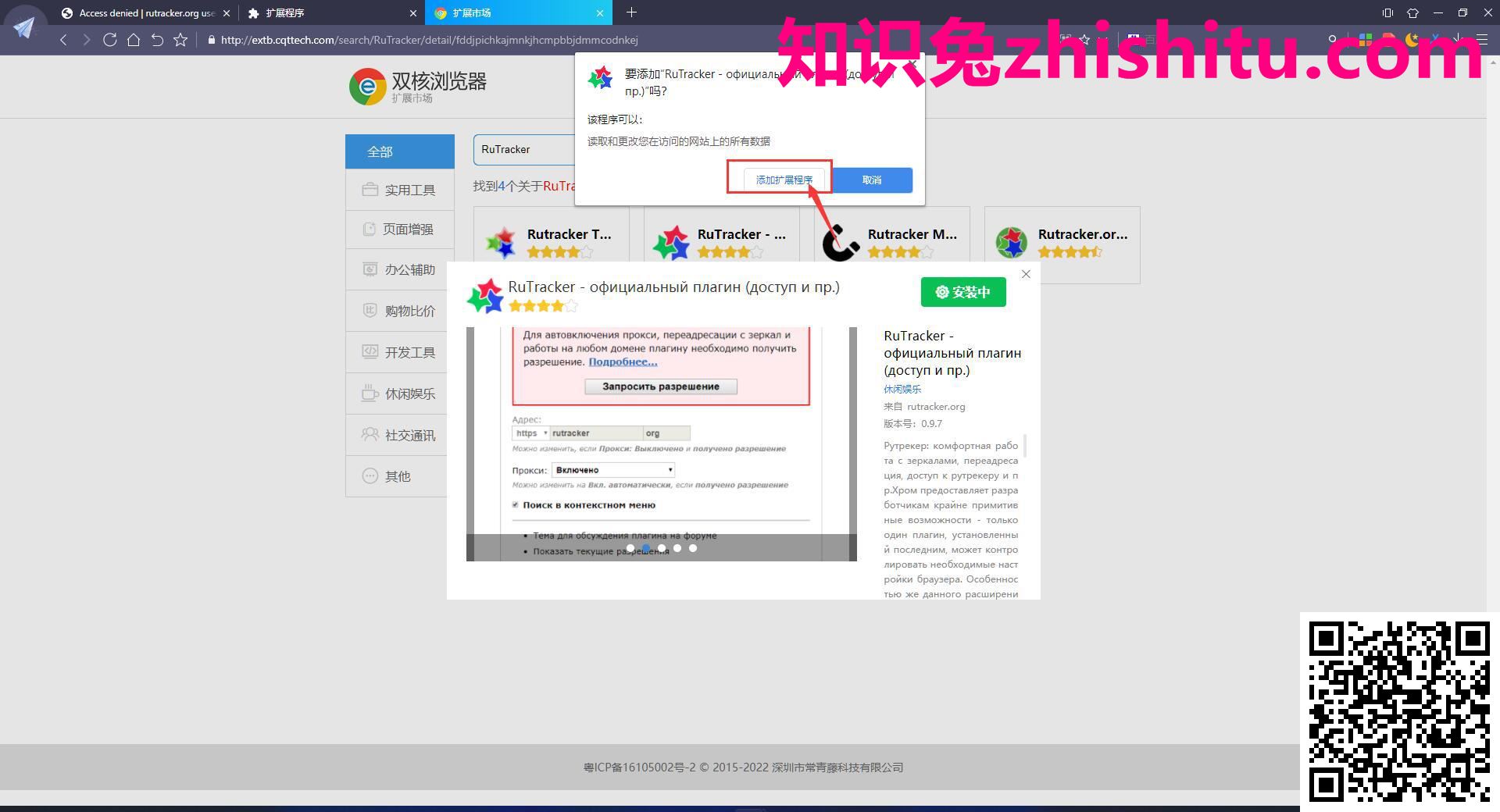Switch to the 扩展程序 tab
The height and width of the screenshot is (812, 1500).
(x=332, y=13)
